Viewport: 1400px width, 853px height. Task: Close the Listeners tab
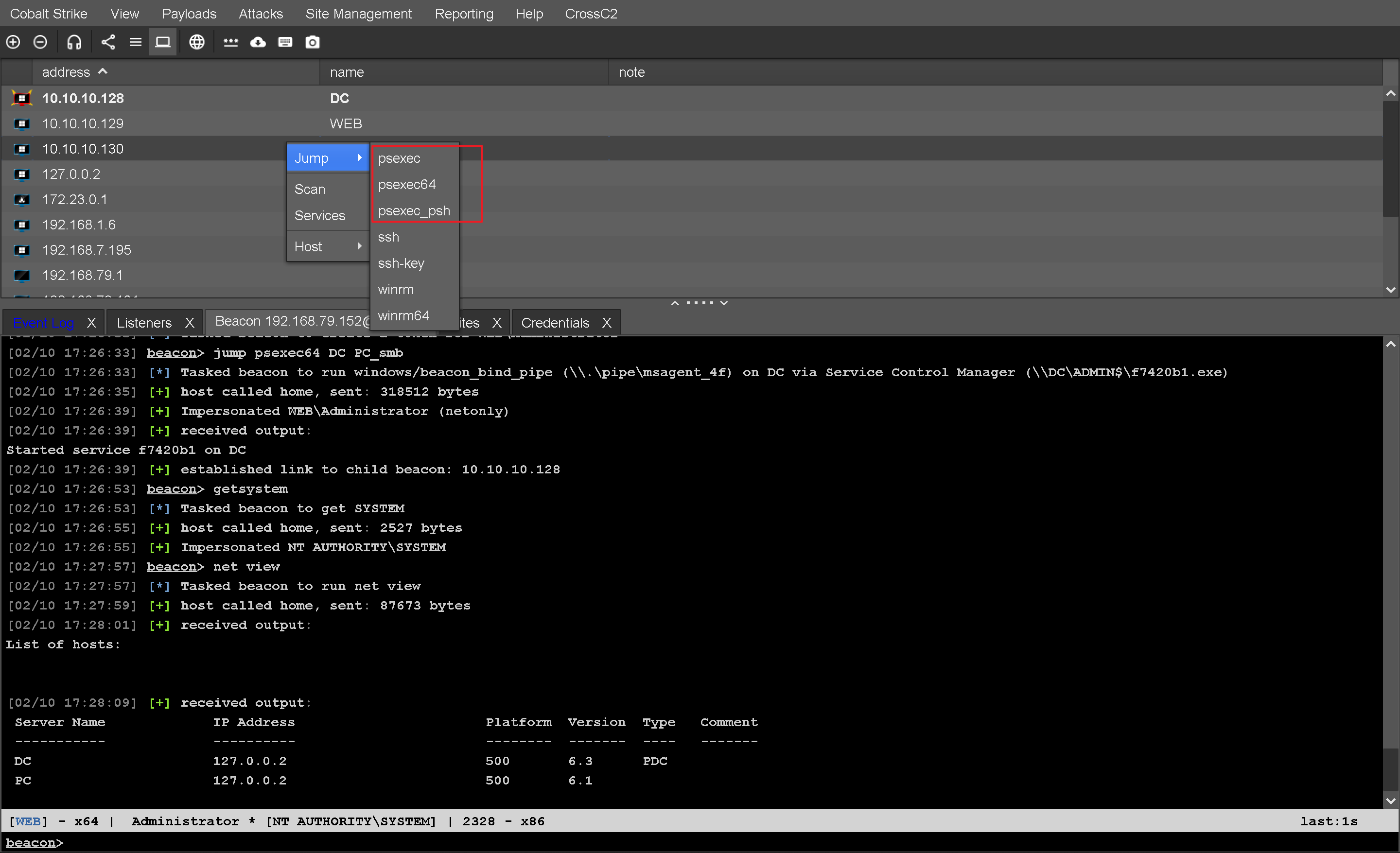pos(190,323)
